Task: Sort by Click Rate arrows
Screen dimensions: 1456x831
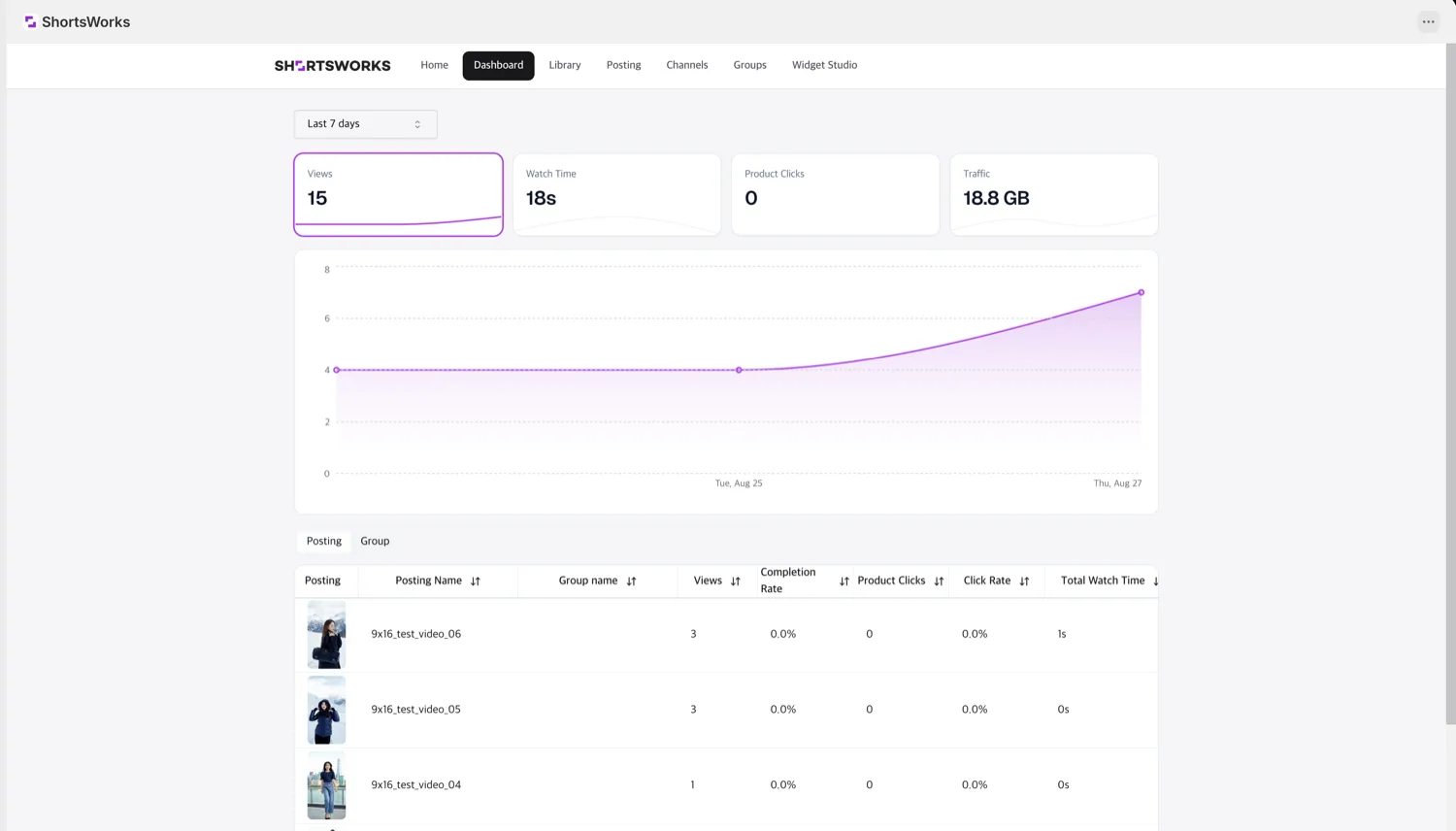Action: click(1024, 582)
